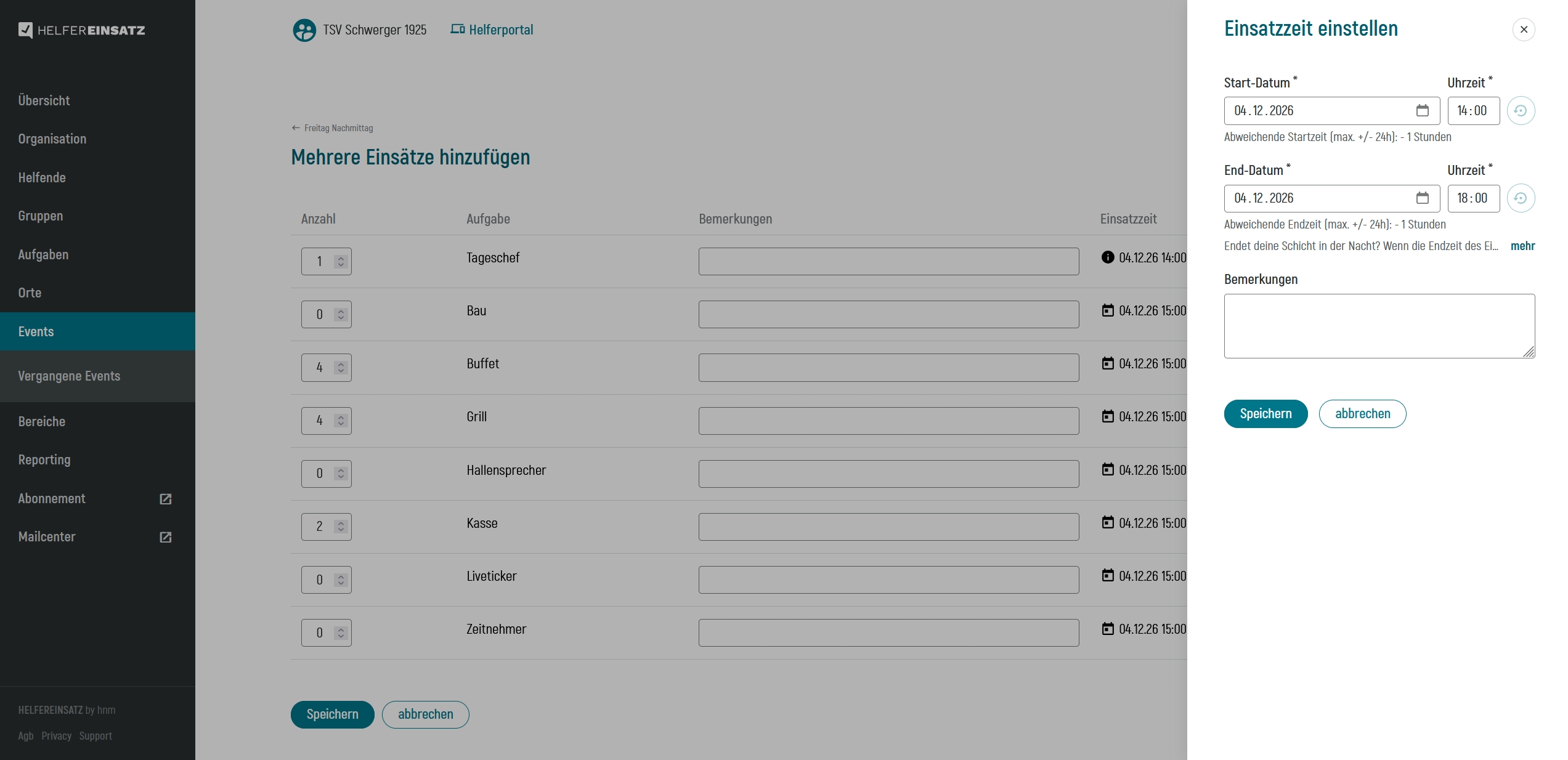The image size is (1568, 760).
Task: Open the Start-Datum calendar picker
Action: (1422, 111)
